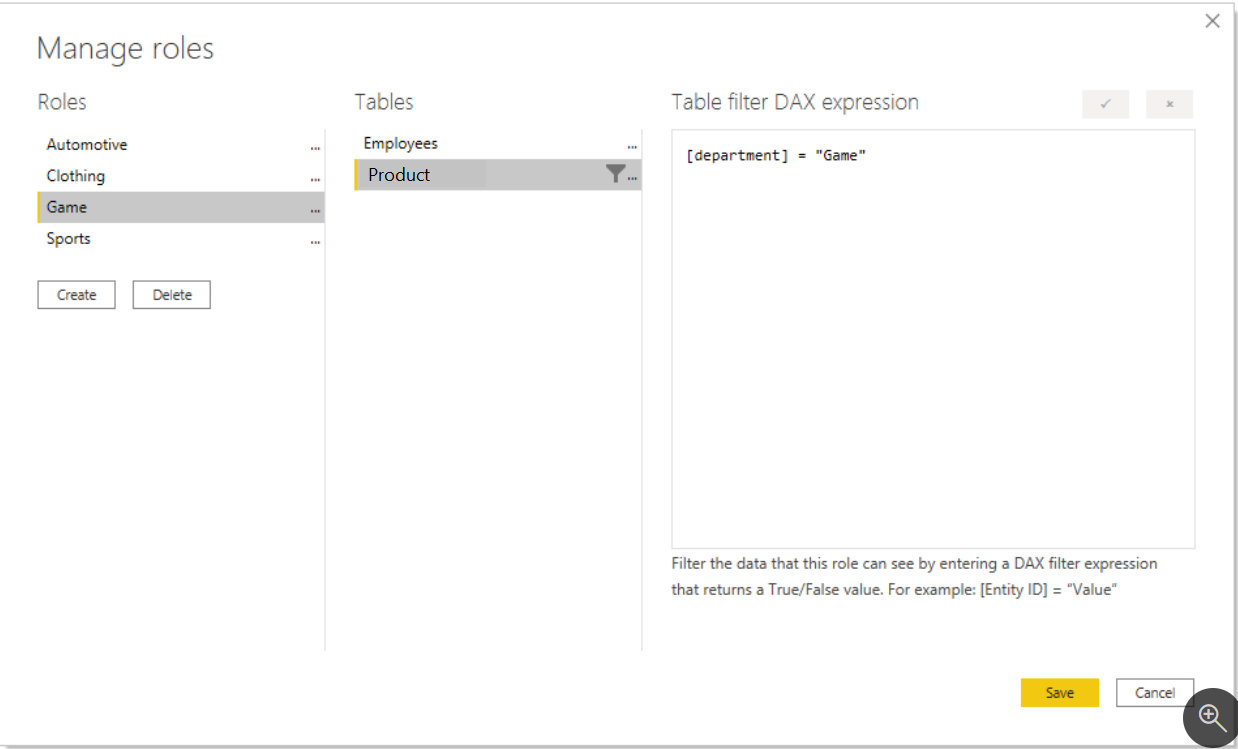
Task: Click the Create role button
Action: pyautogui.click(x=77, y=295)
